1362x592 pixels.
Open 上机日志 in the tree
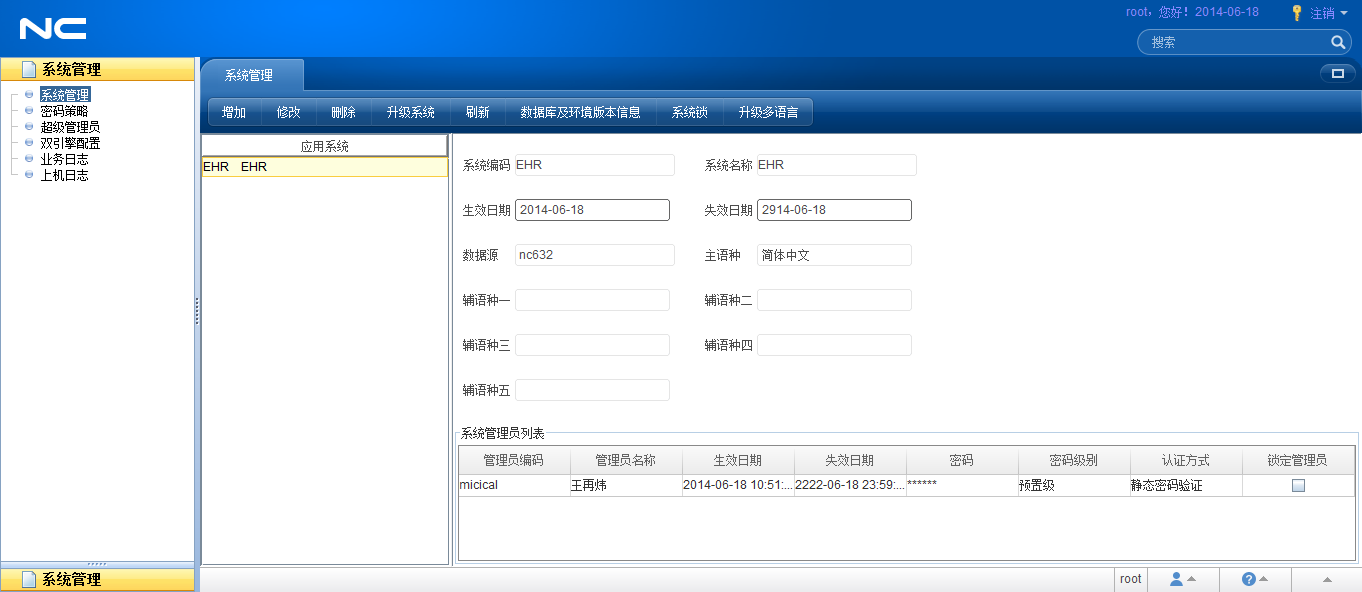(64, 175)
